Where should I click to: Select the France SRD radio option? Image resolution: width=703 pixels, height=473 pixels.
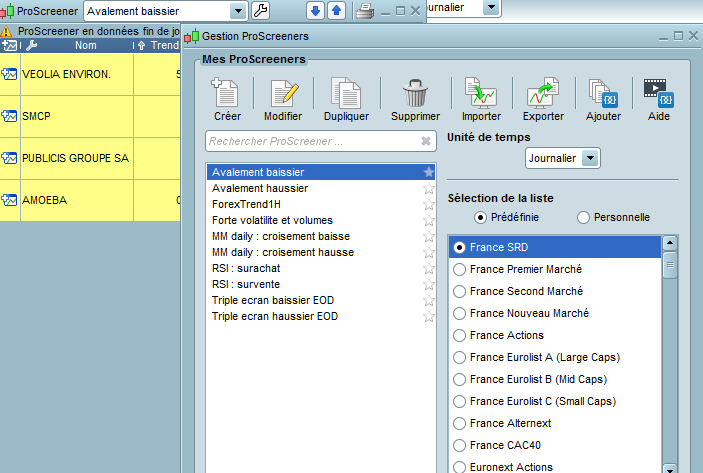tap(460, 247)
